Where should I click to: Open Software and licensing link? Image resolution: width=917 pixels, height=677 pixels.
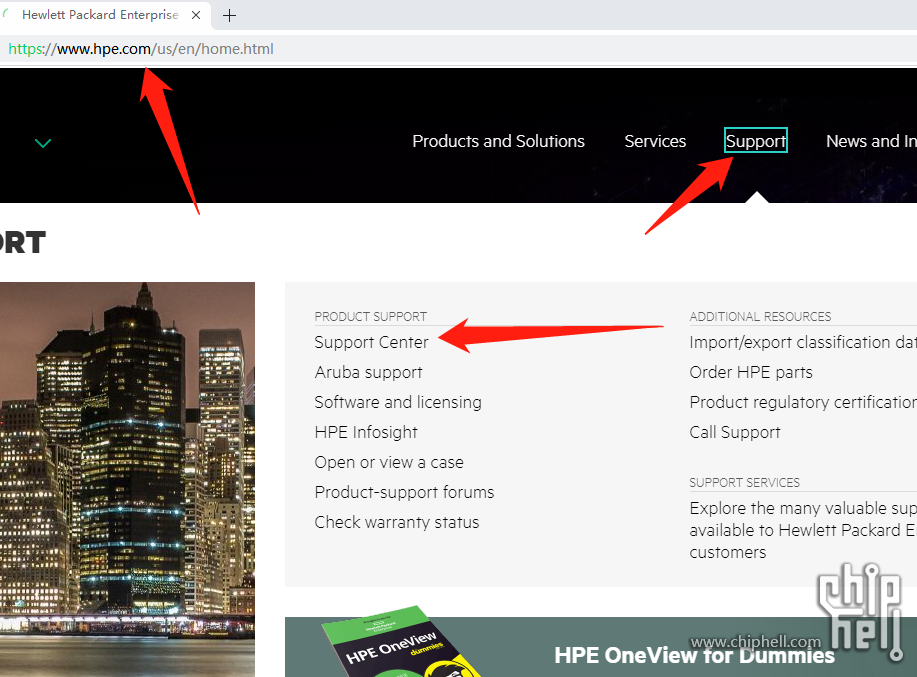[398, 402]
